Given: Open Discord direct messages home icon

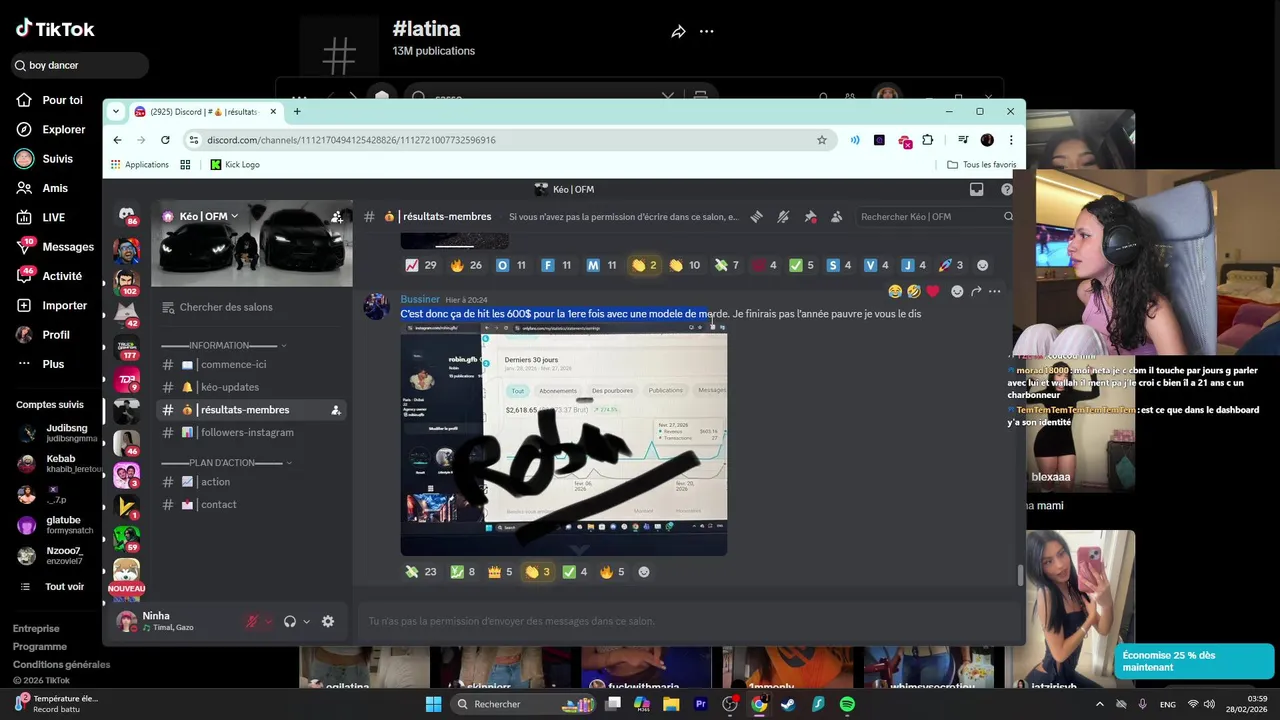Looking at the screenshot, I should [126, 214].
